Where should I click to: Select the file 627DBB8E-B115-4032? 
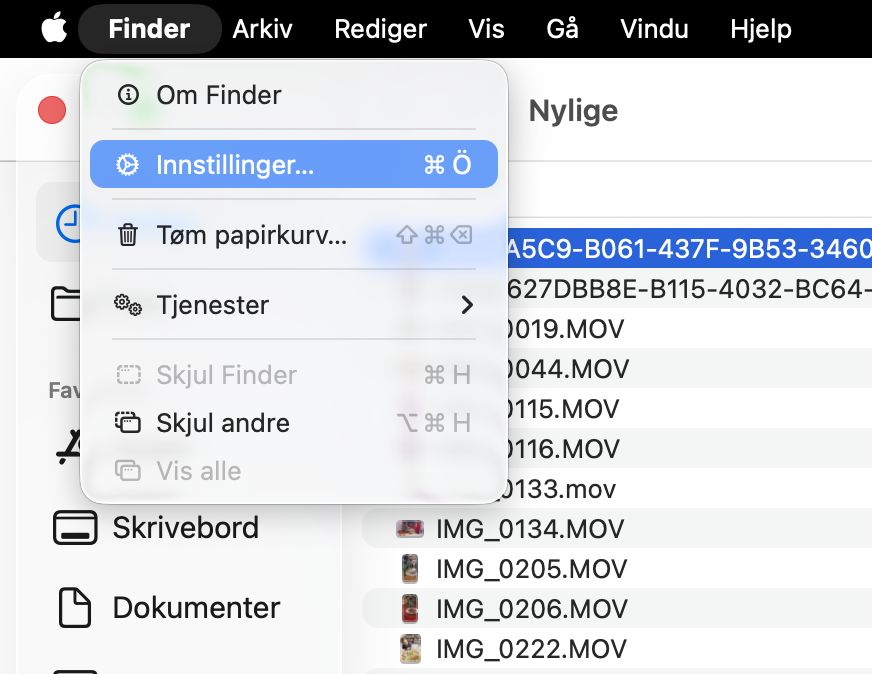(x=688, y=289)
